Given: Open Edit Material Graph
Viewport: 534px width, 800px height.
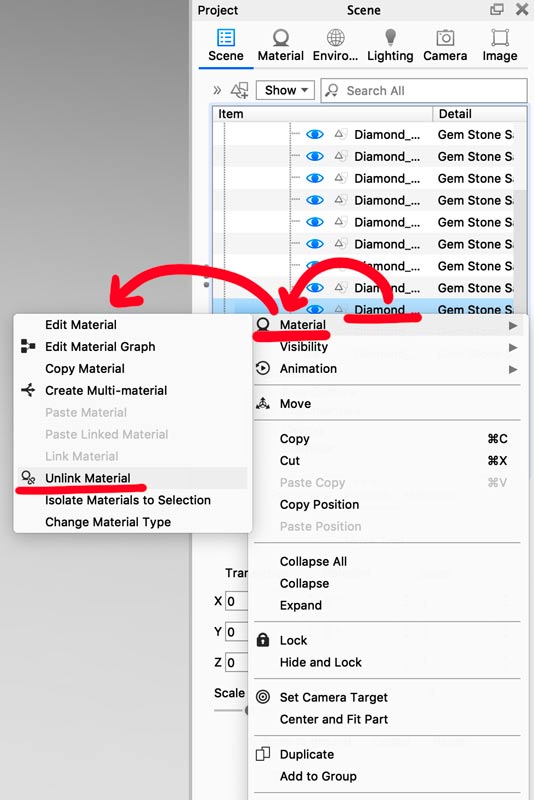Looking at the screenshot, I should [133, 347].
